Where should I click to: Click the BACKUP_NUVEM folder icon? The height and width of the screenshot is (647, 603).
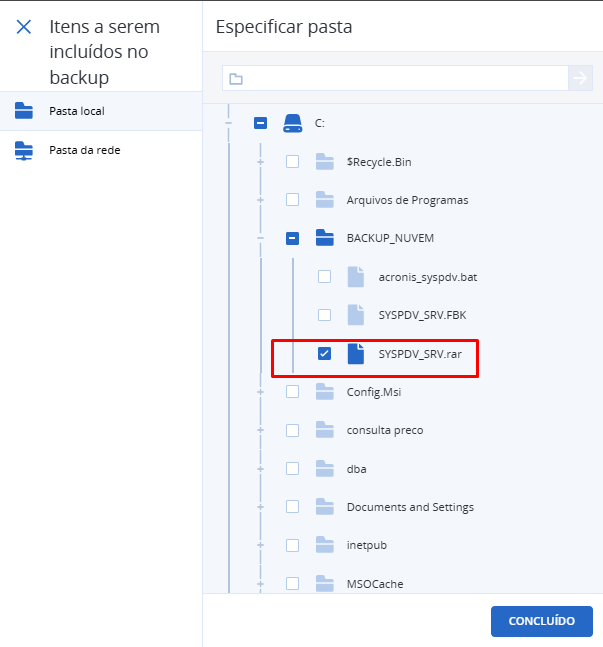(324, 238)
